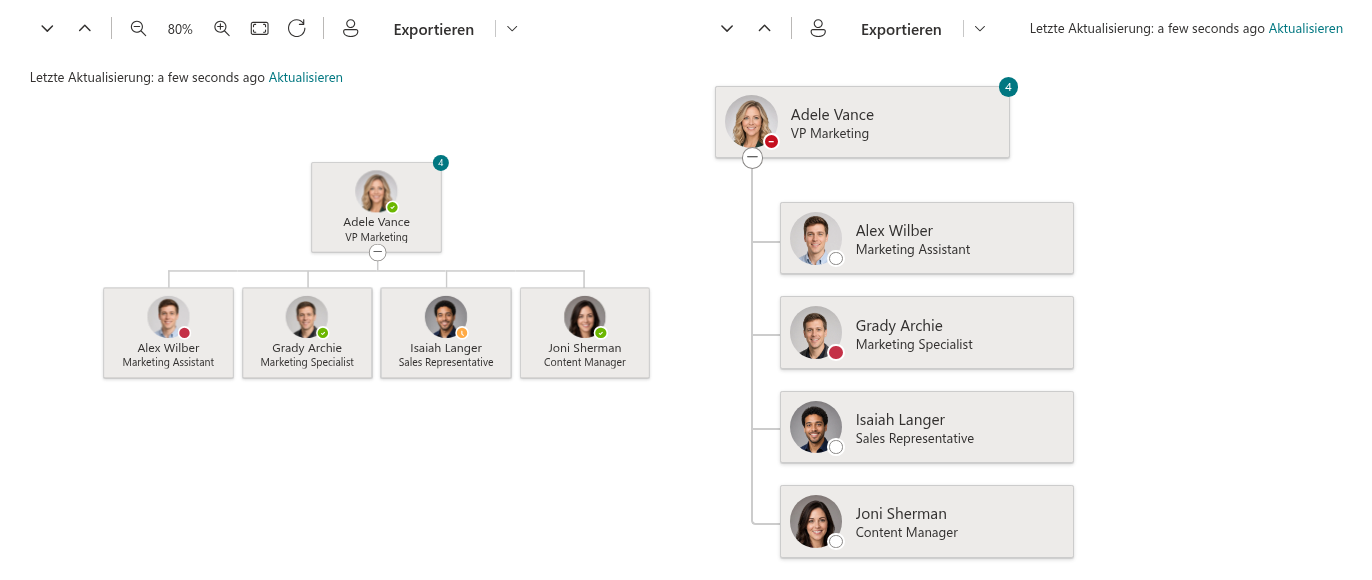The height and width of the screenshot is (580, 1372).
Task: Click the "4" count badge on vertical chart
Action: click(1009, 87)
